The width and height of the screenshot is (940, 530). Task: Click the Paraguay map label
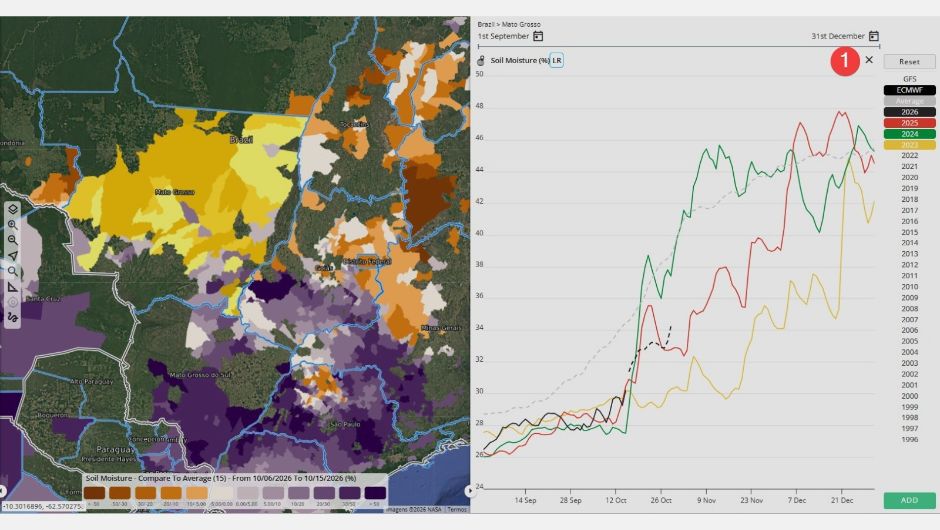(116, 449)
